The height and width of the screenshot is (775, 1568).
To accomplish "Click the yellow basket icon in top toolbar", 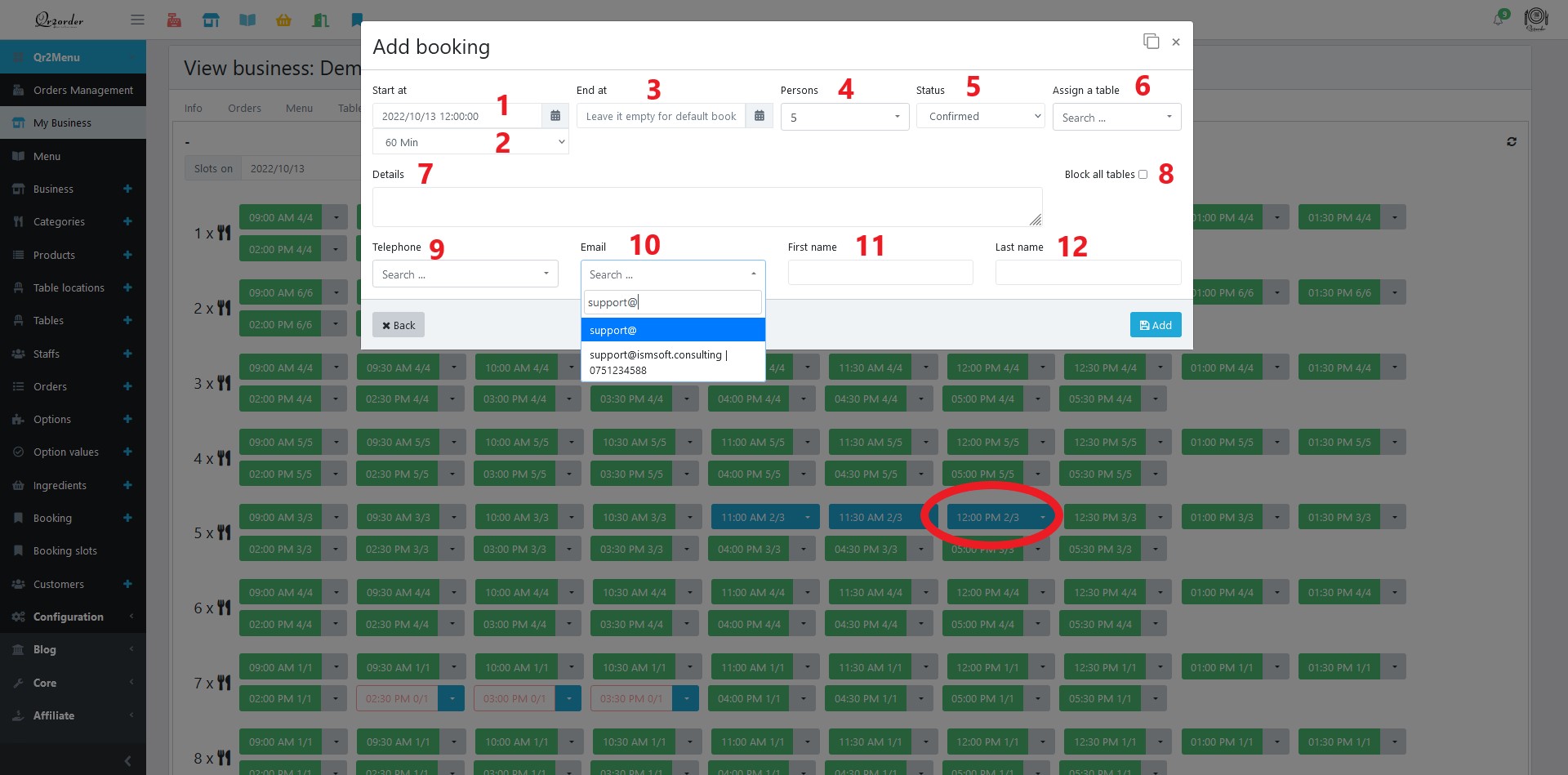I will click(x=283, y=20).
